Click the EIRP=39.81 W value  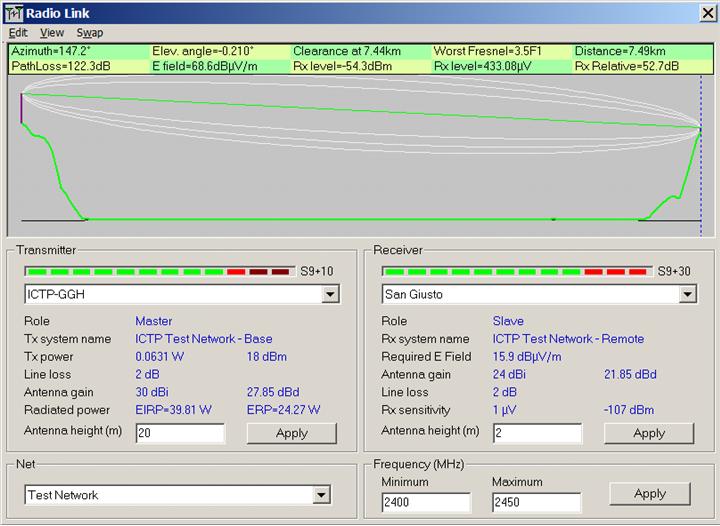point(174,410)
